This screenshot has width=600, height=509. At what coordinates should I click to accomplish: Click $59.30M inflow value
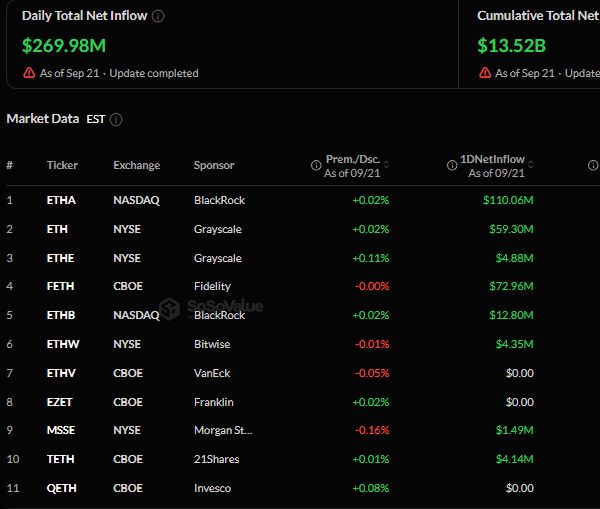pos(511,229)
